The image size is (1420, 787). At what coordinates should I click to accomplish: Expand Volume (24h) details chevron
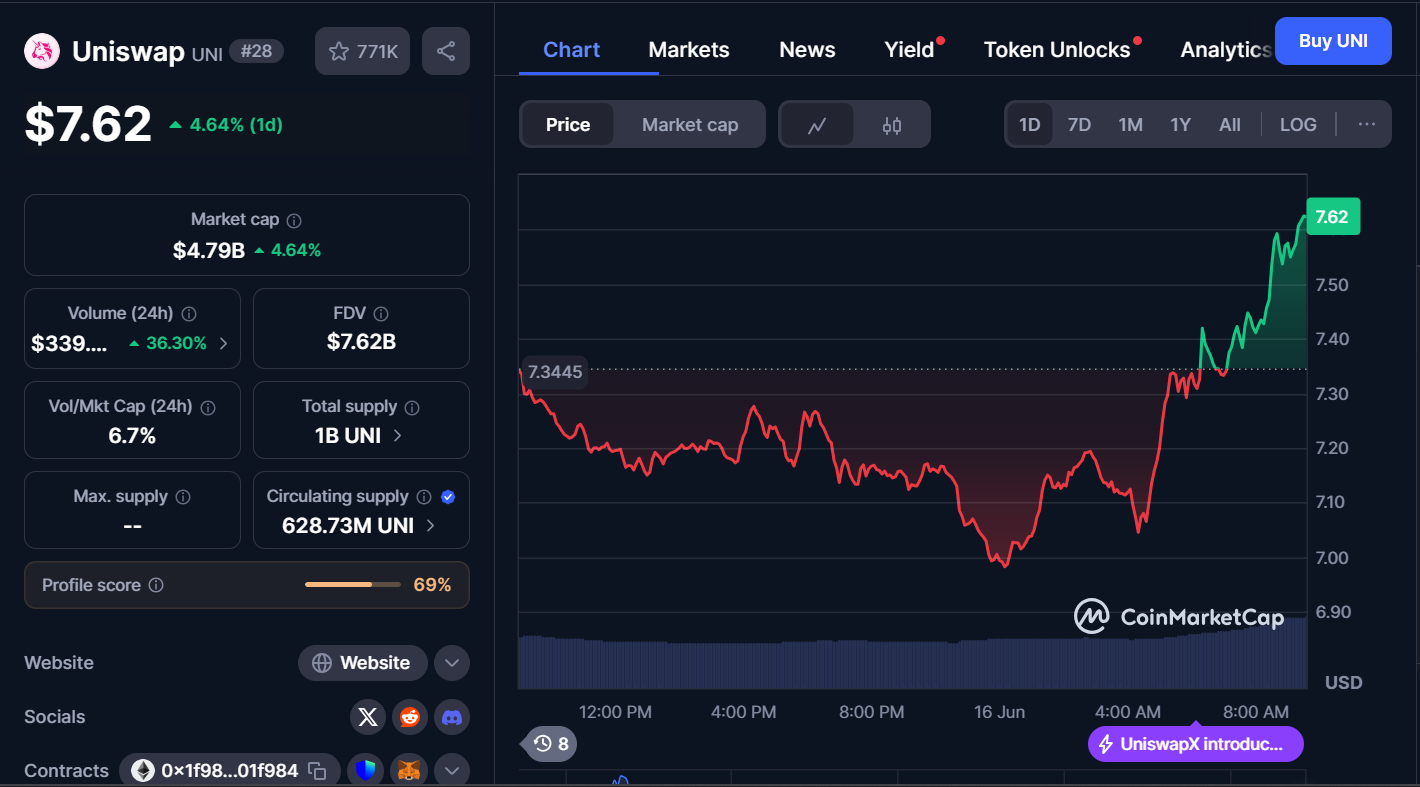coord(223,344)
